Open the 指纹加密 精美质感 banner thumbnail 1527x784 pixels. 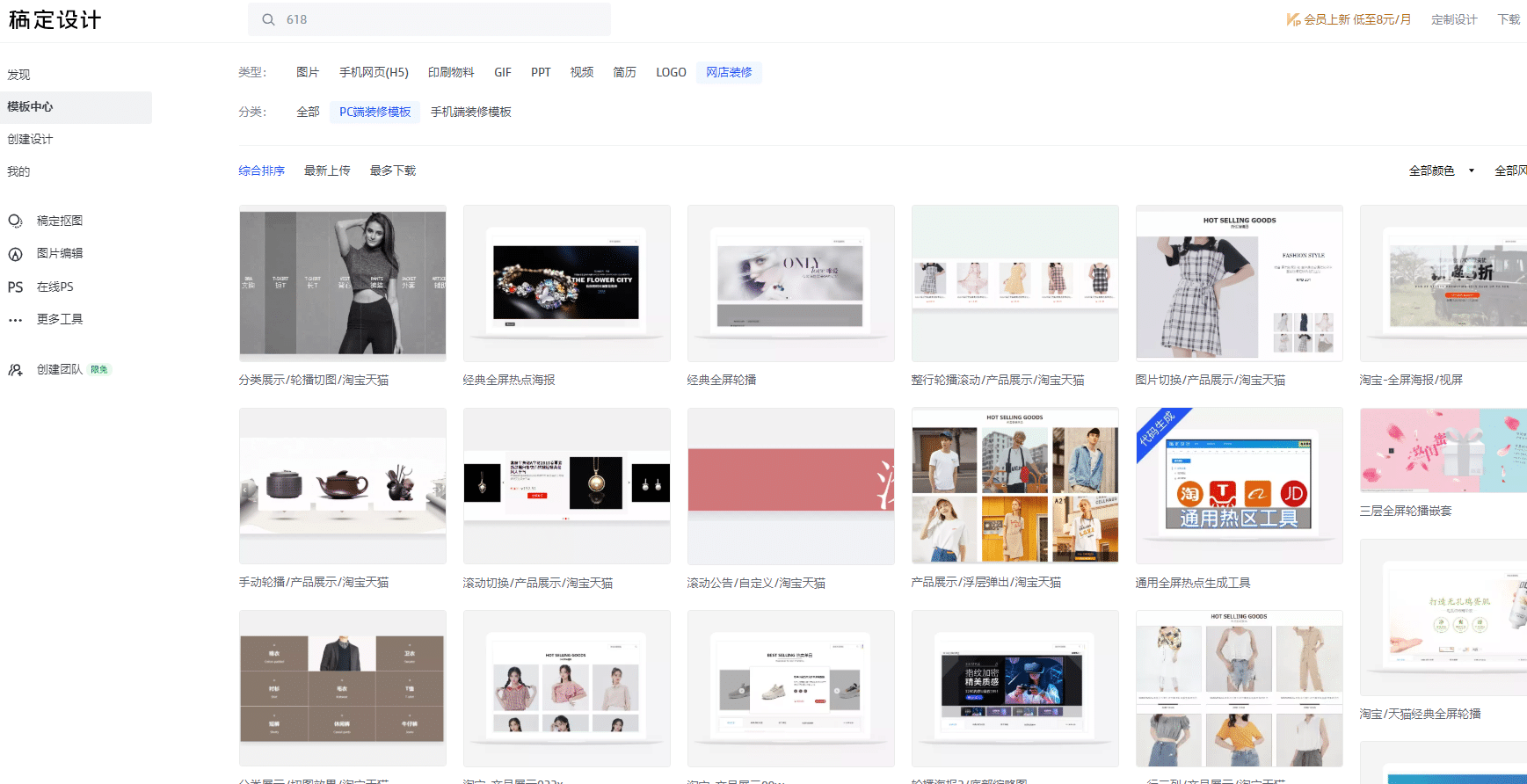pos(1015,689)
